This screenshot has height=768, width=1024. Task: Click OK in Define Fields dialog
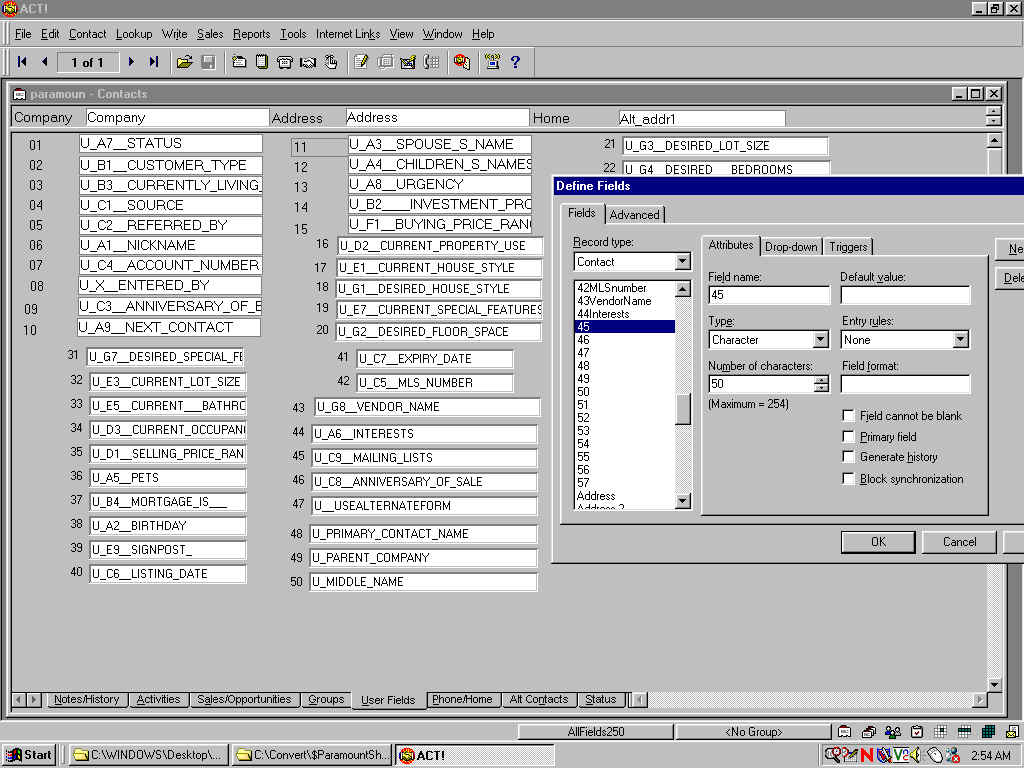coord(878,542)
